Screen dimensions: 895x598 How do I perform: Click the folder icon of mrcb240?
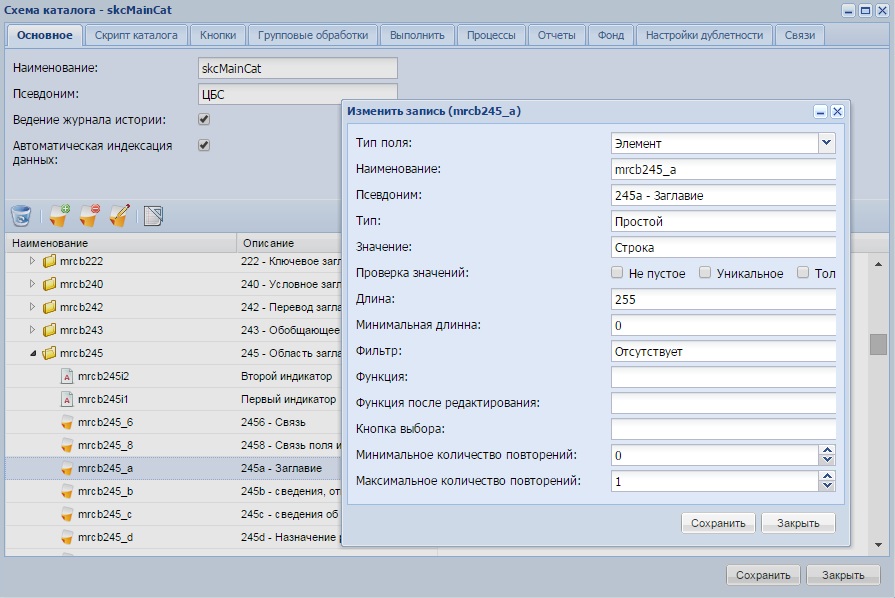click(50, 284)
